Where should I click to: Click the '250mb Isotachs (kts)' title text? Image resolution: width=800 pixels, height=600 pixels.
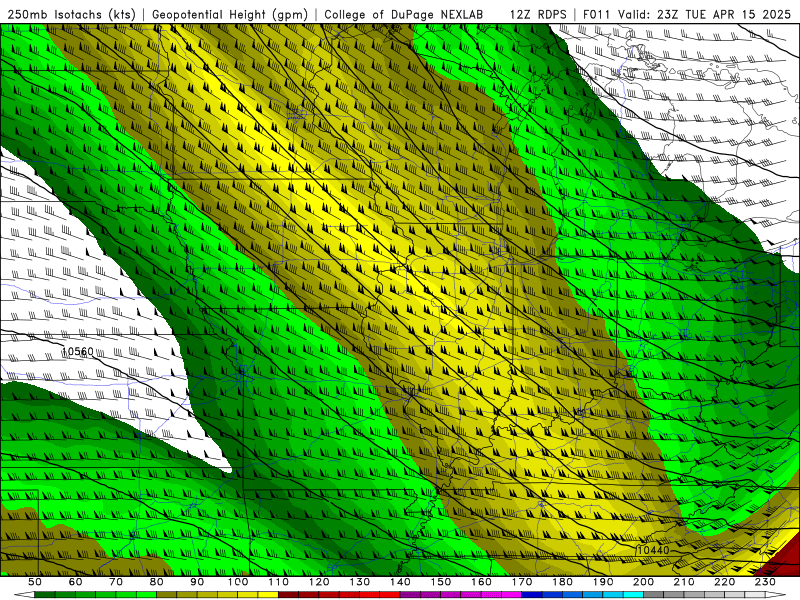click(71, 14)
